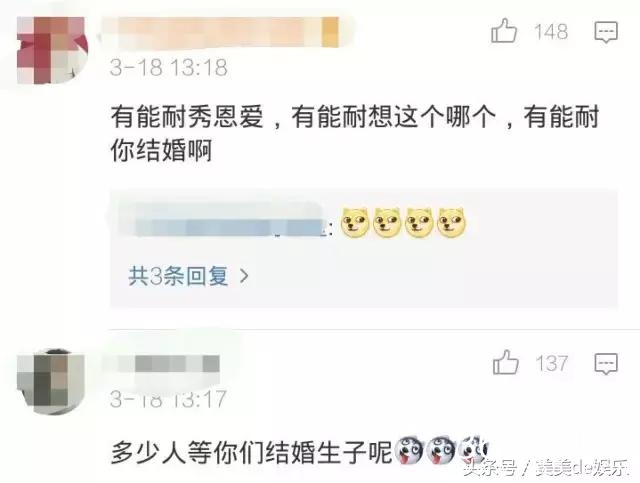Reply using second comment's speech bubble icon
Image resolution: width=640 pixels, height=483 pixels.
click(x=606, y=364)
